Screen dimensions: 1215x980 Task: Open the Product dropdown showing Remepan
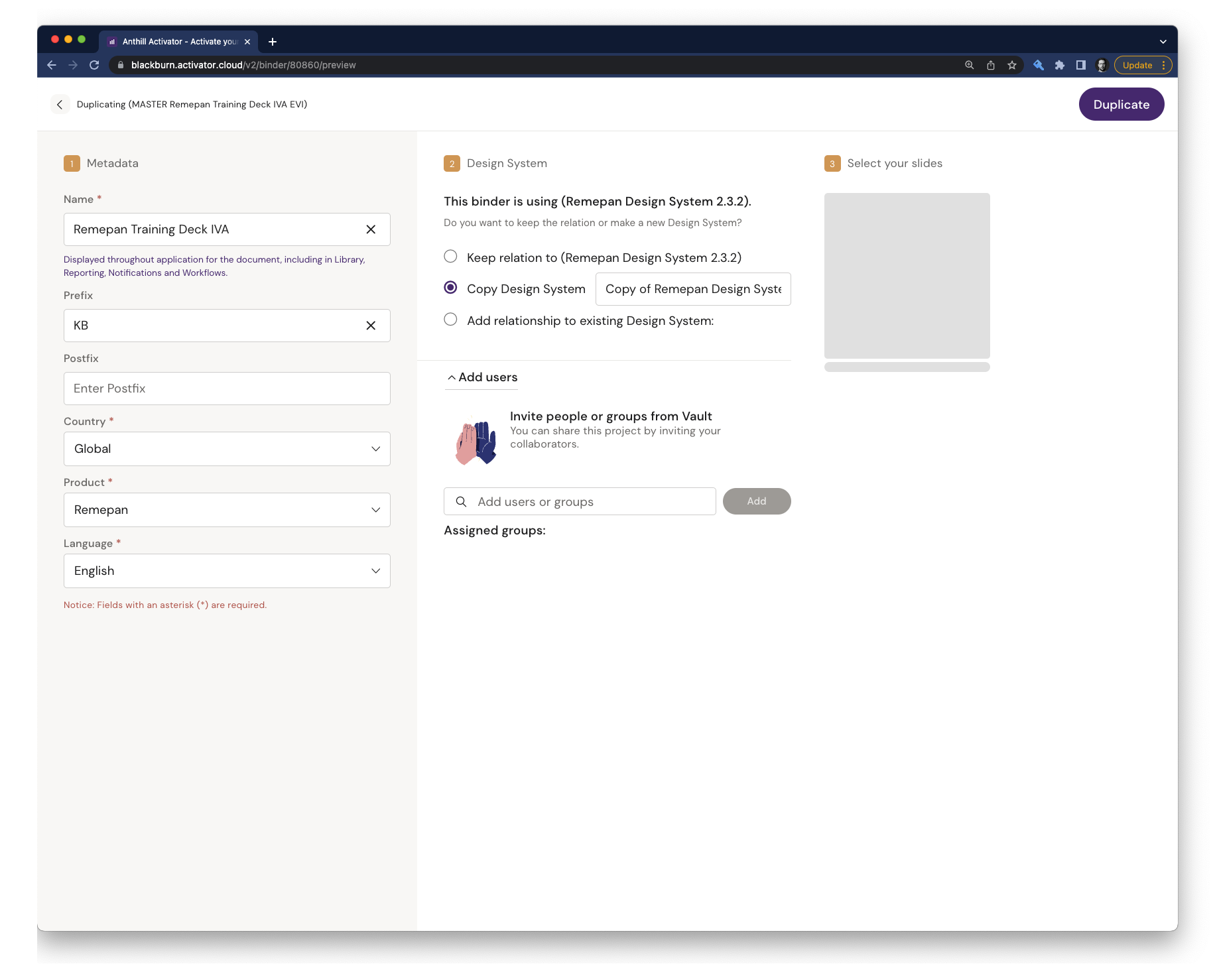coord(227,510)
